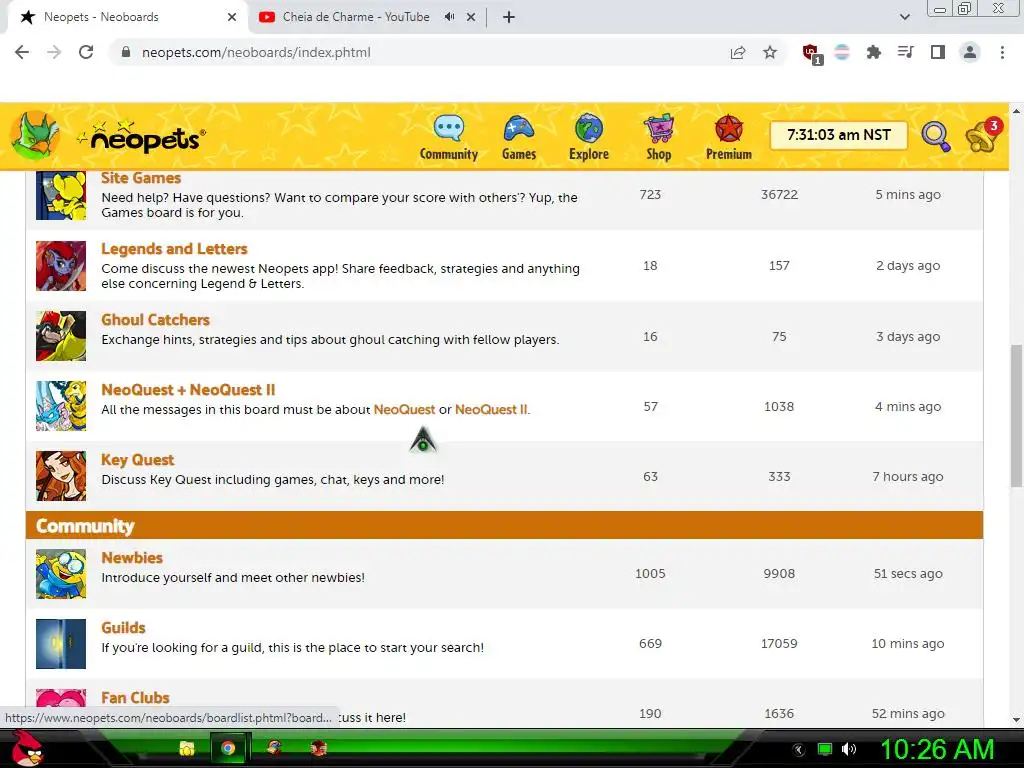Switch to the Cheia de Charme YouTube tab
The image size is (1024, 768).
[x=356, y=17]
